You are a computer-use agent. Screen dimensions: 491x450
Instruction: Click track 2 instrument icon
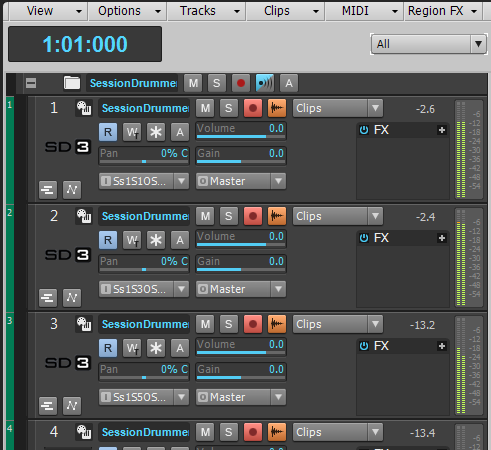tap(84, 216)
